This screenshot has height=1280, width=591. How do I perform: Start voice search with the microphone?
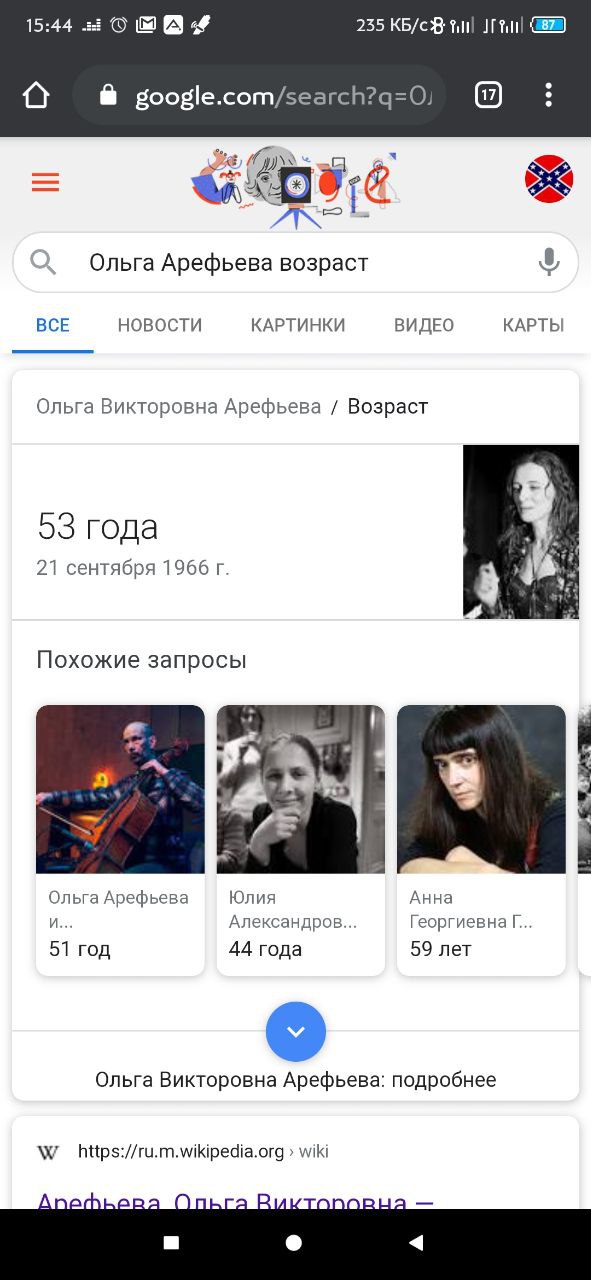(549, 262)
